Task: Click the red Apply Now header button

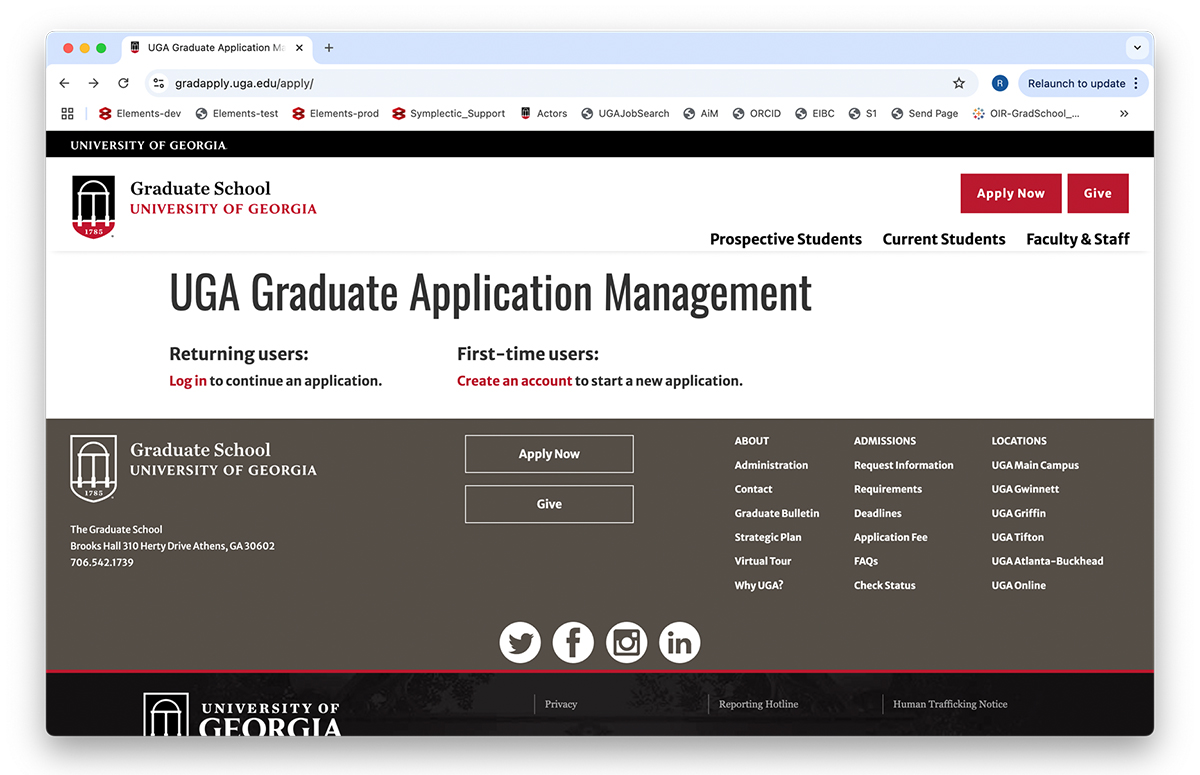Action: pyautogui.click(x=1010, y=193)
